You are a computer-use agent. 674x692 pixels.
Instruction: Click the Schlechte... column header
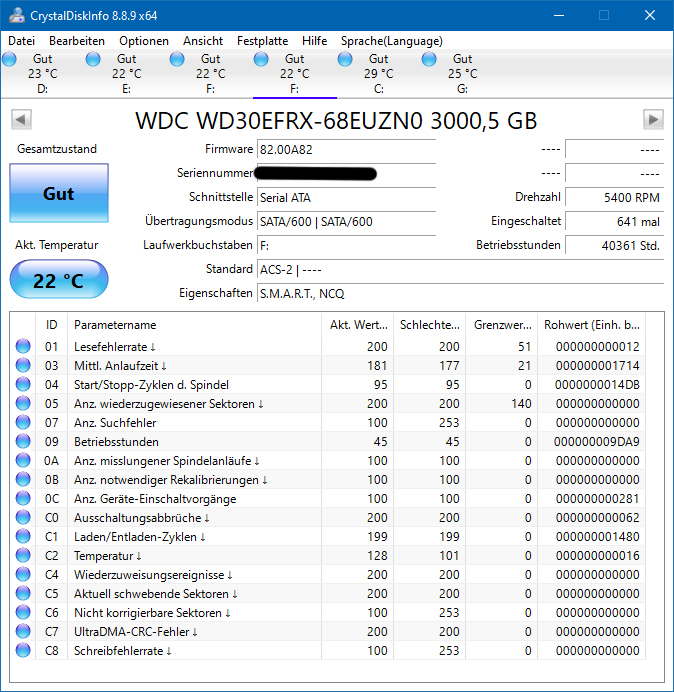(429, 325)
